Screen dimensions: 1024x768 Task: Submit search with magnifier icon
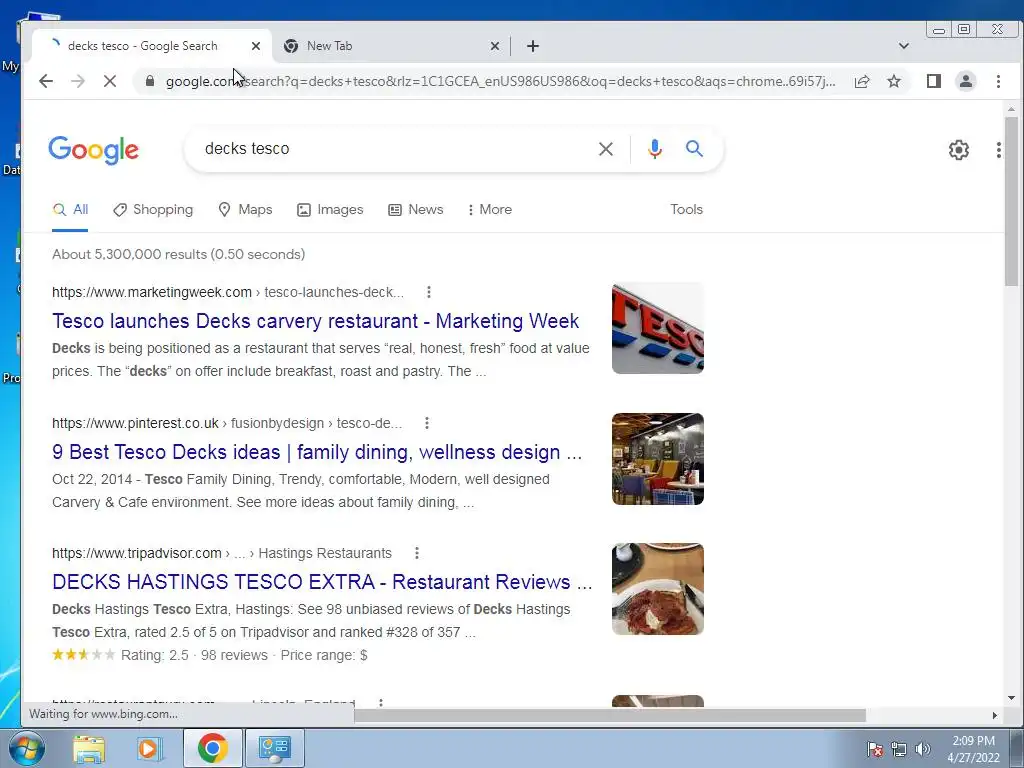coord(694,148)
